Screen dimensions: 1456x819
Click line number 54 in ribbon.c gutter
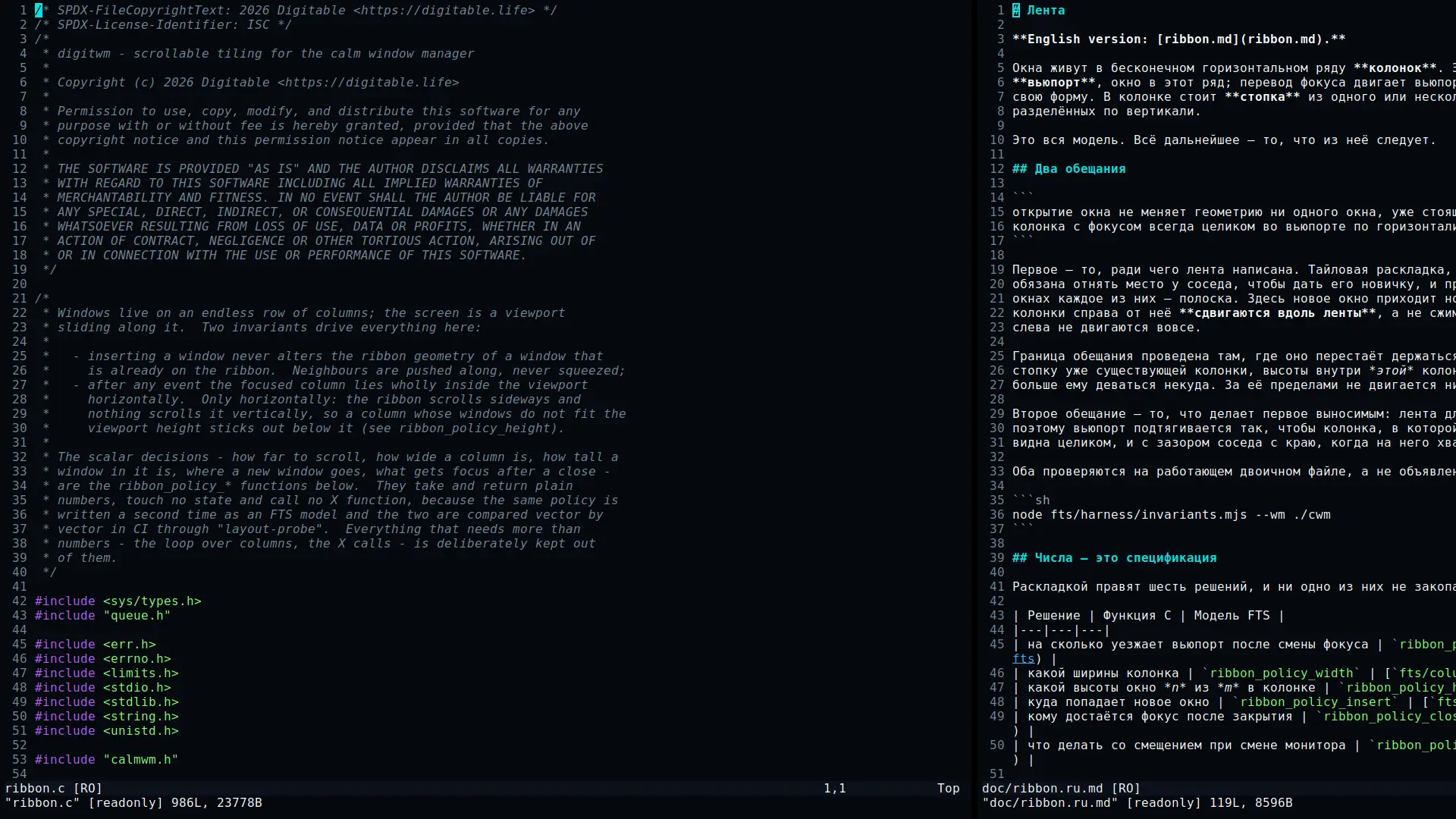[19, 773]
